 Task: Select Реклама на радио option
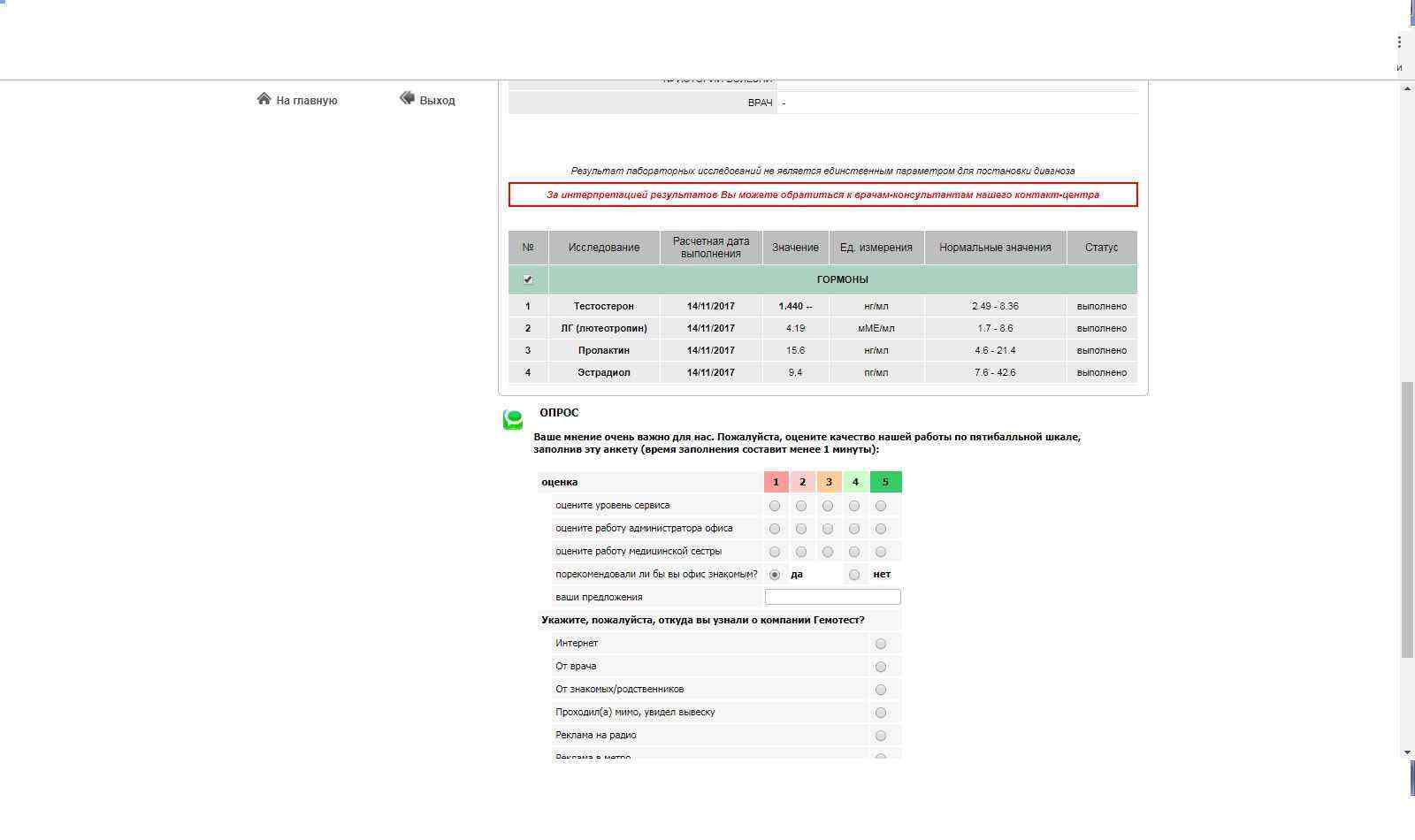[881, 736]
